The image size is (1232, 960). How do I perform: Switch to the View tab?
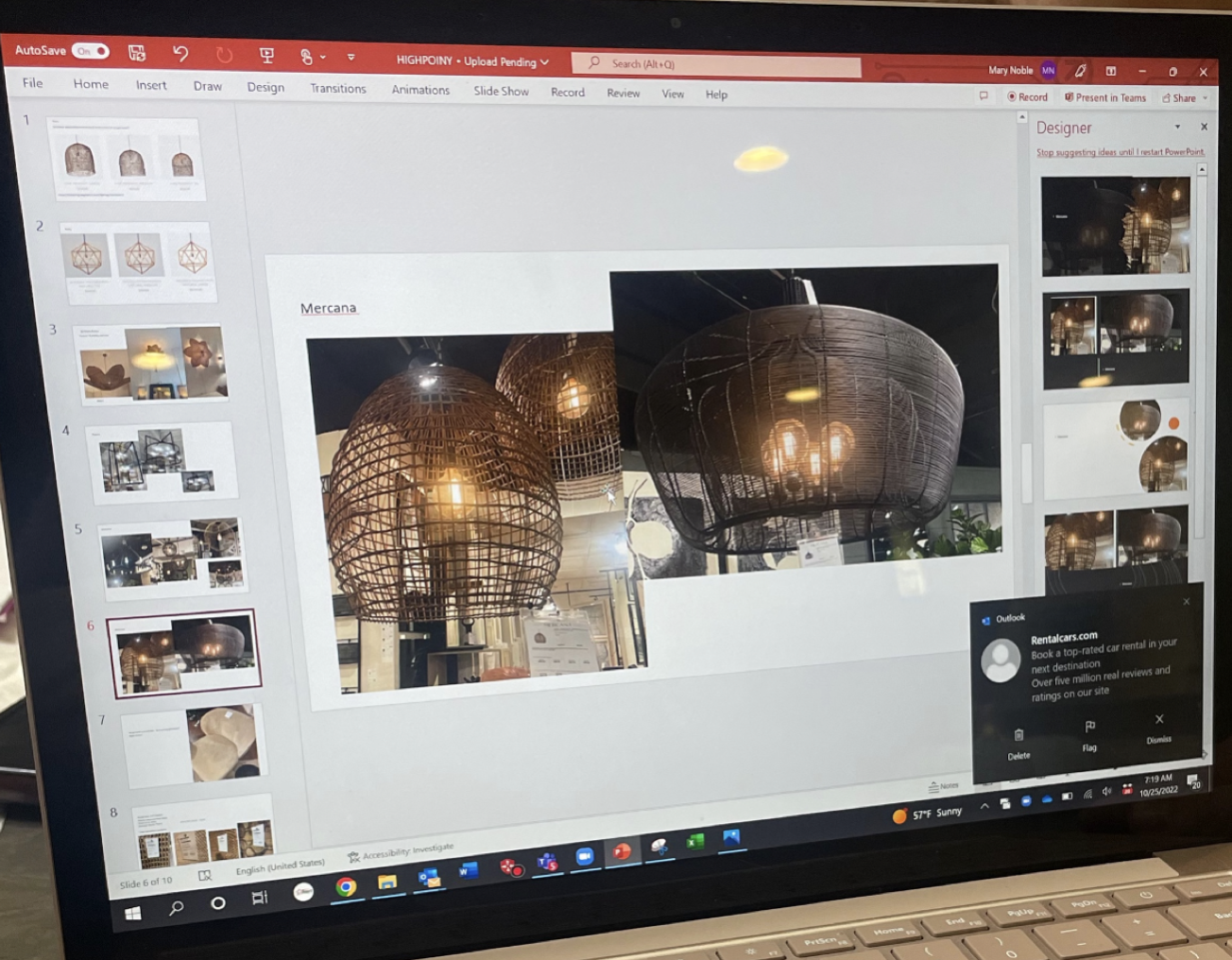(673, 94)
